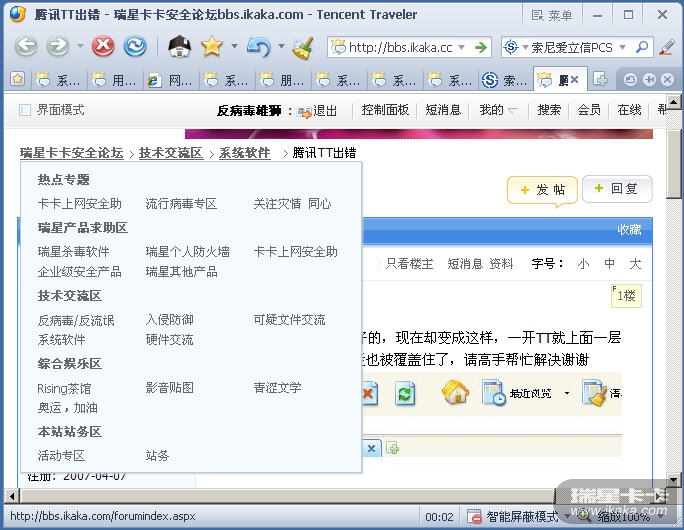This screenshot has height=530, width=684.
Task: Open the 控制面板 link
Action: point(385,110)
